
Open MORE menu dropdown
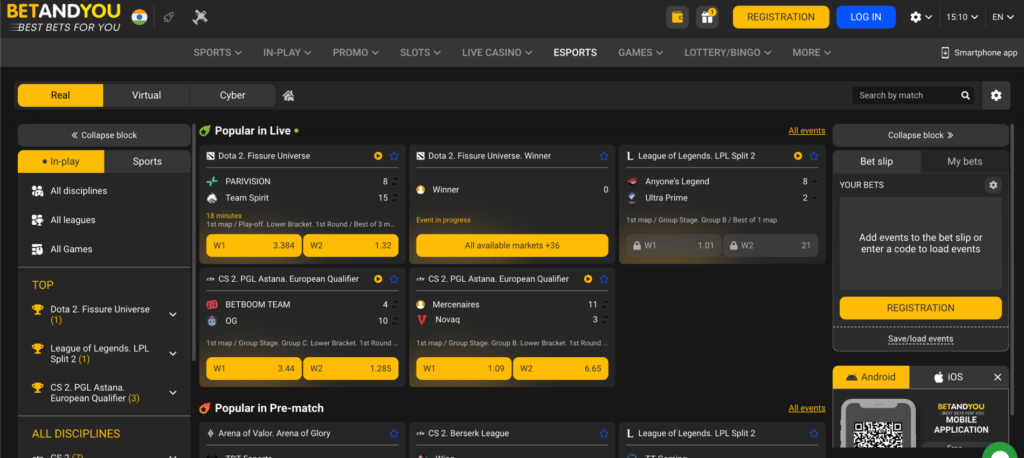pyautogui.click(x=812, y=53)
